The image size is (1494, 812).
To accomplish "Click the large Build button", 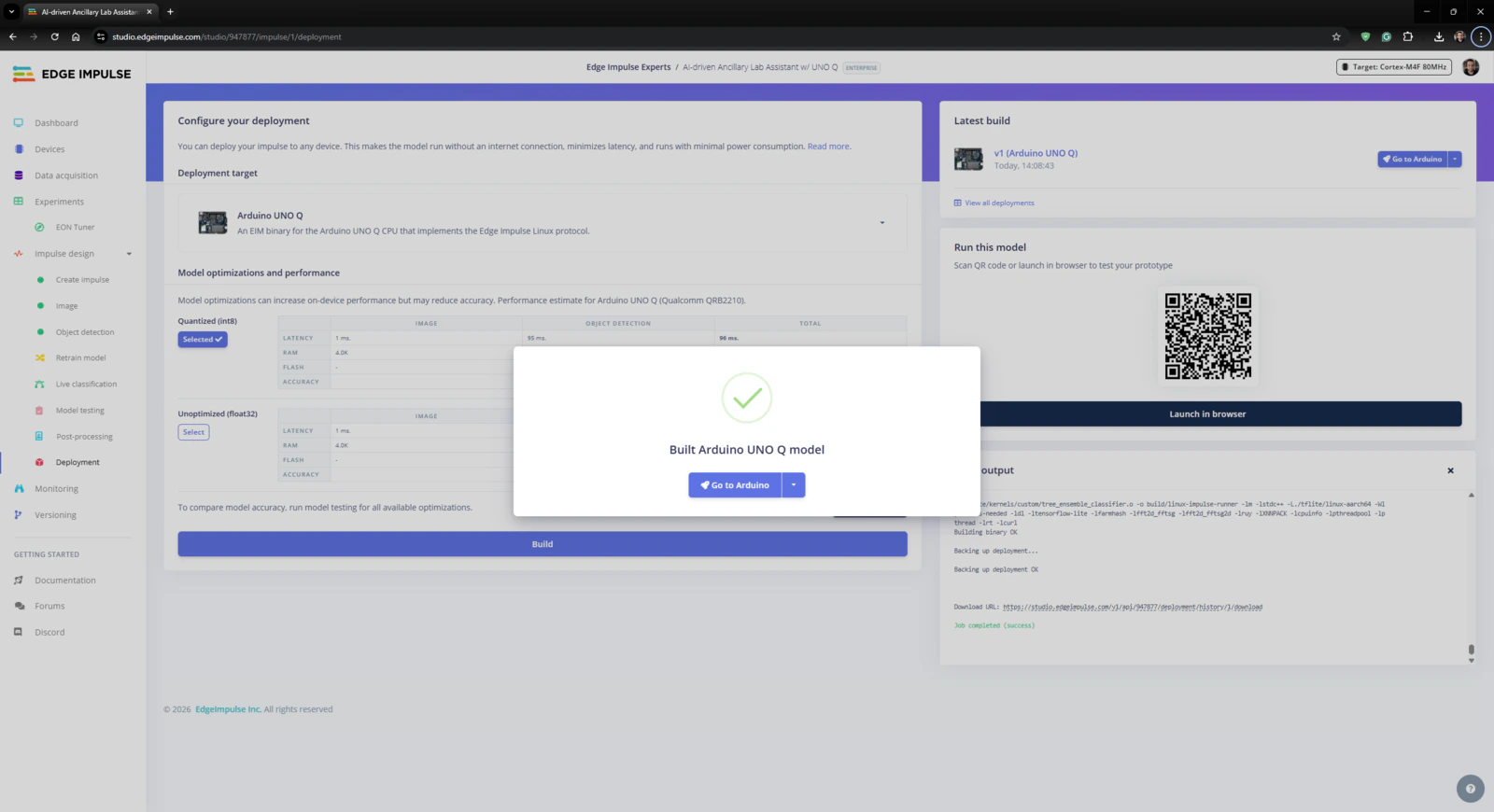I will coord(543,544).
